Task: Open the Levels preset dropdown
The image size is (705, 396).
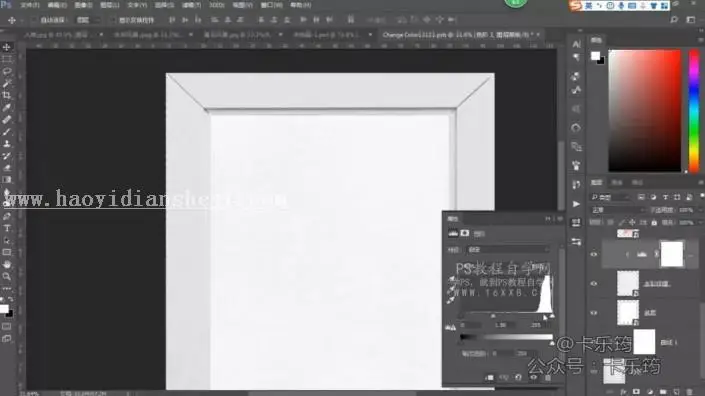Action: 508,249
